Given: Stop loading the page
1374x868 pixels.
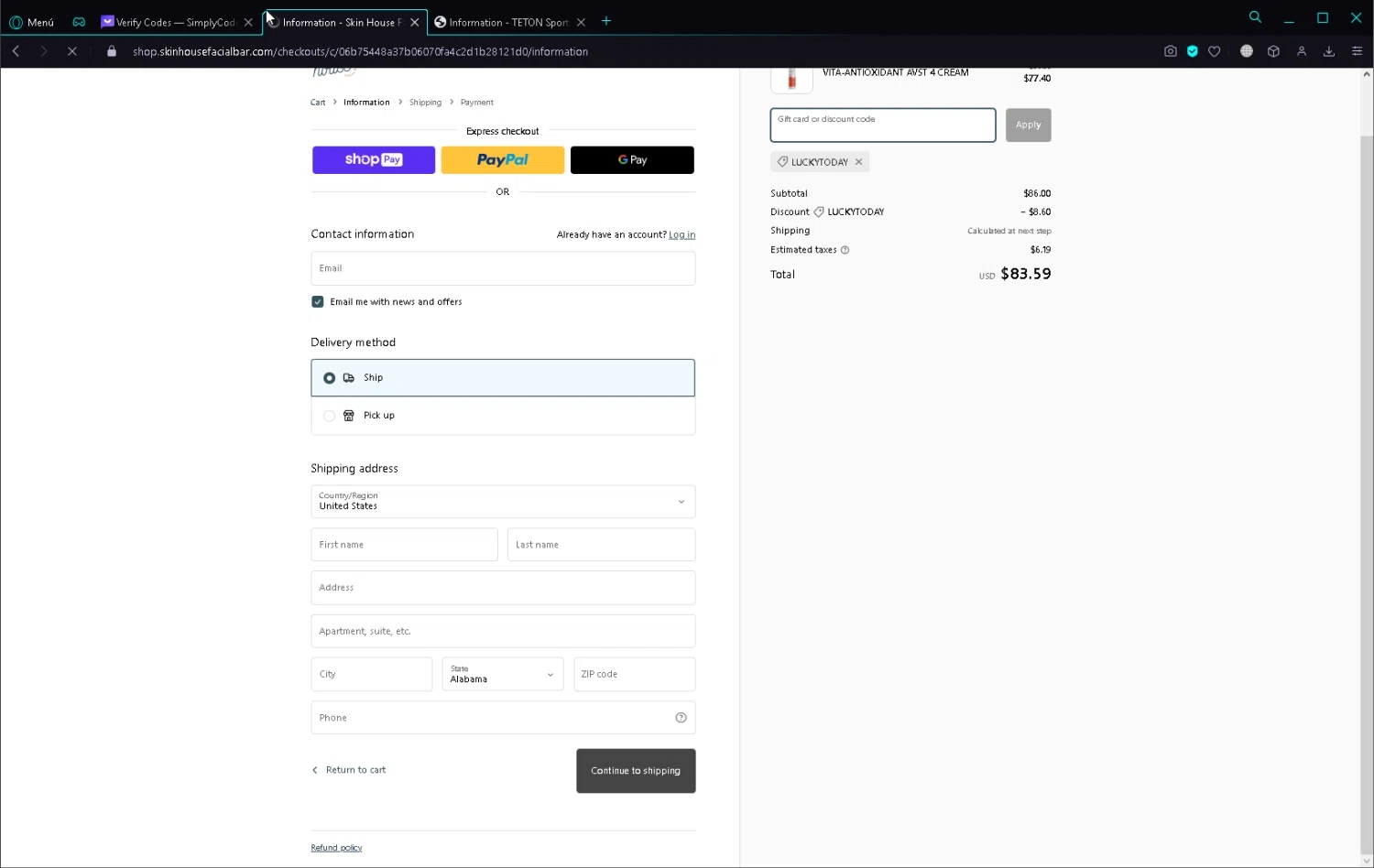Looking at the screenshot, I should click(x=71, y=51).
